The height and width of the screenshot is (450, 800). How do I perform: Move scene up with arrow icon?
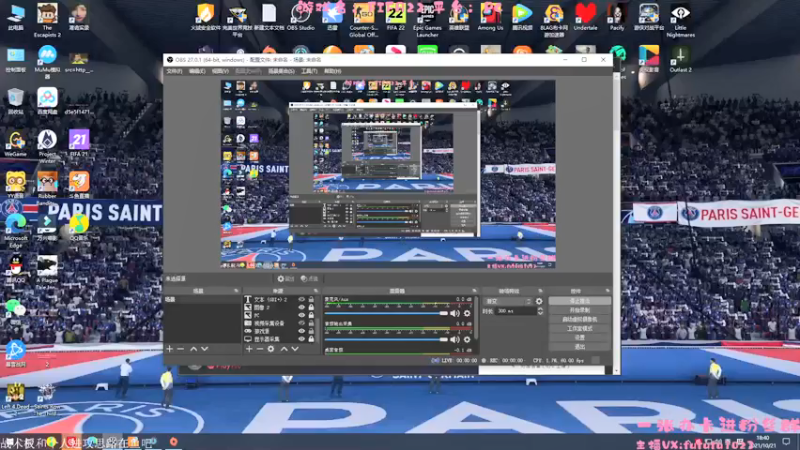[x=193, y=349]
